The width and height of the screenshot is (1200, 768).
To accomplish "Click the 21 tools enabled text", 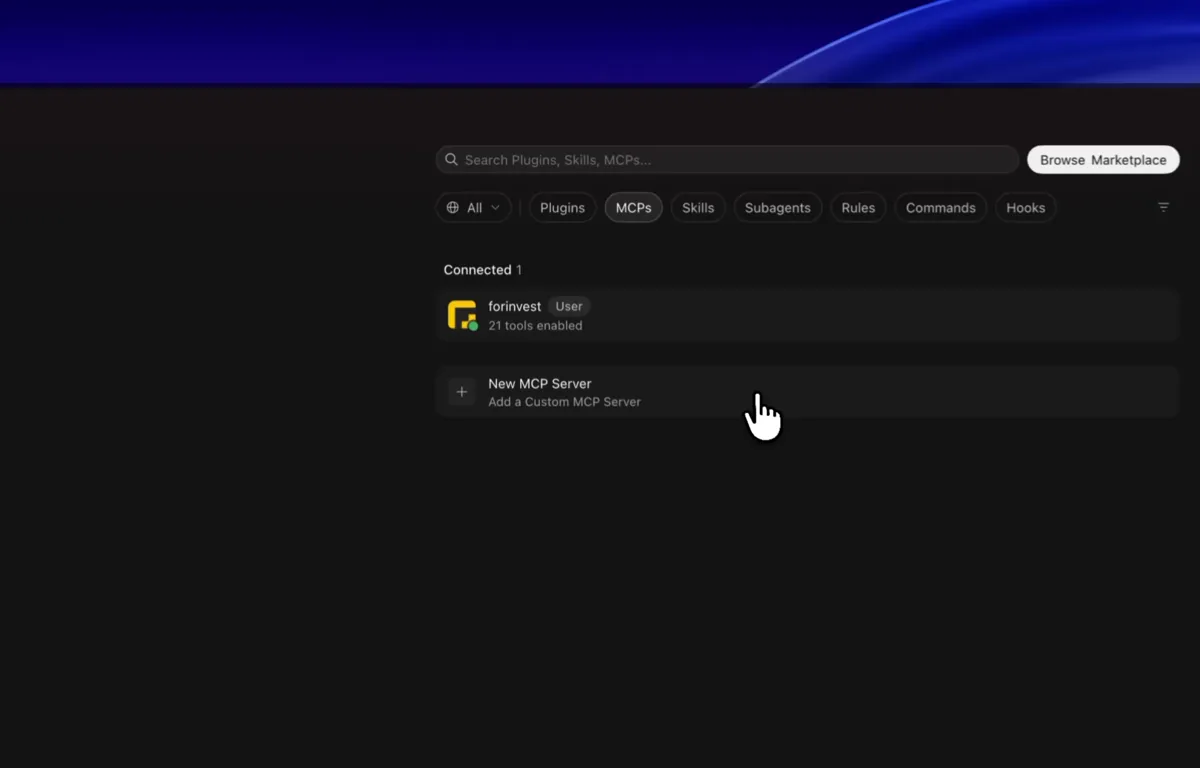I will tap(535, 326).
